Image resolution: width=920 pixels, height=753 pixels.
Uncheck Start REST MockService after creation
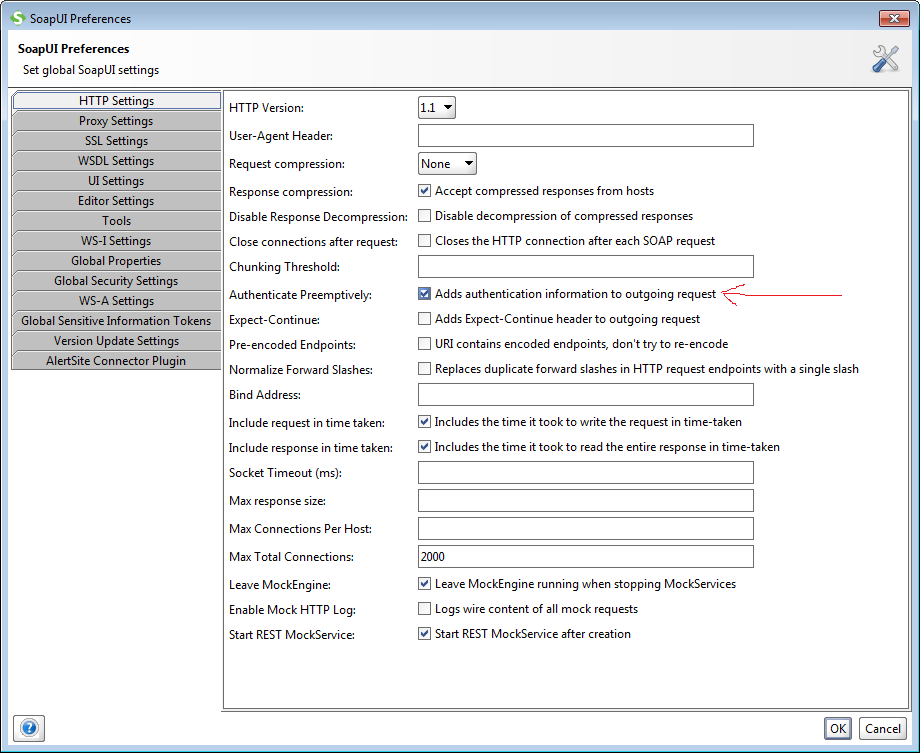[424, 634]
